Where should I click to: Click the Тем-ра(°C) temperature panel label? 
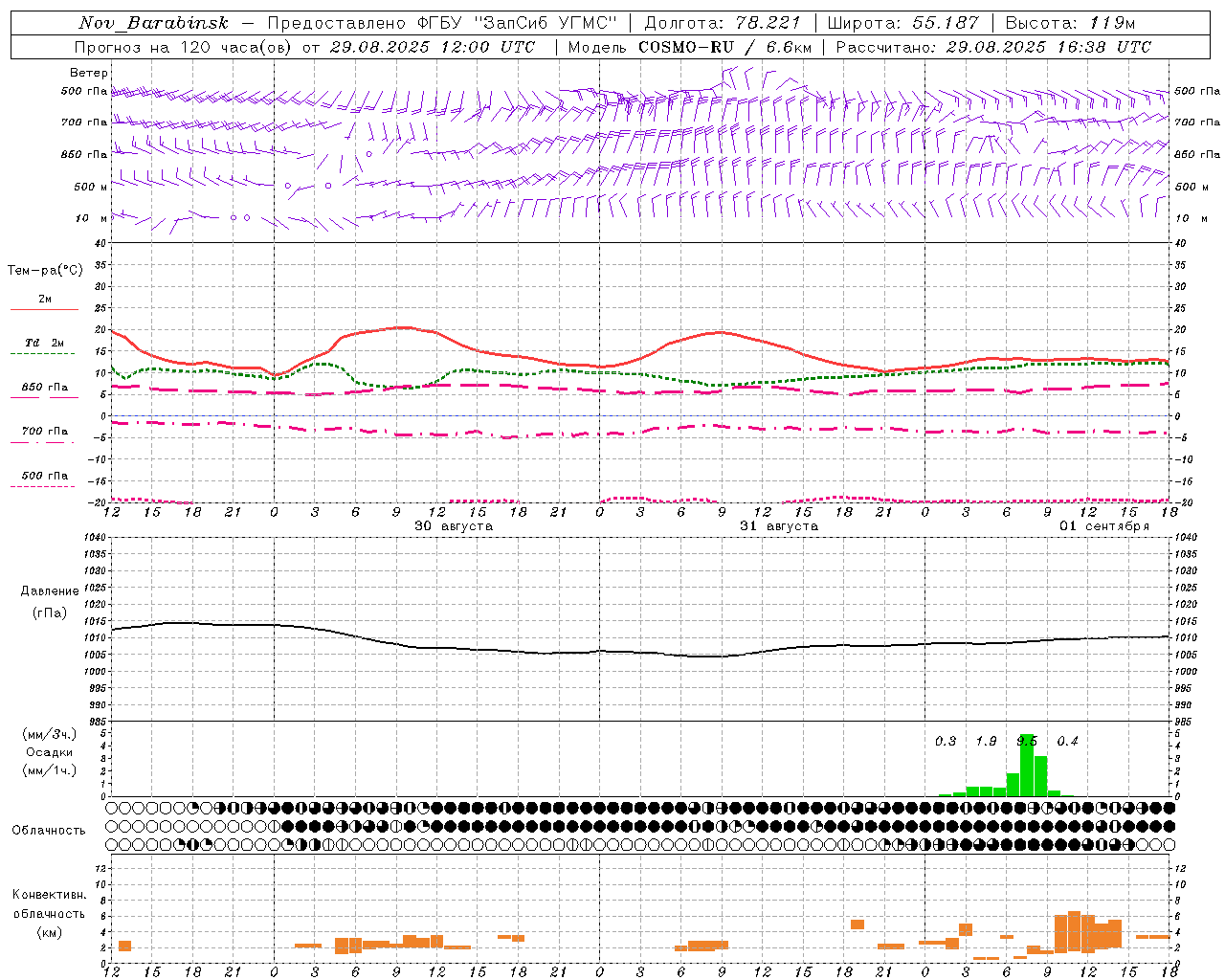tap(45, 271)
